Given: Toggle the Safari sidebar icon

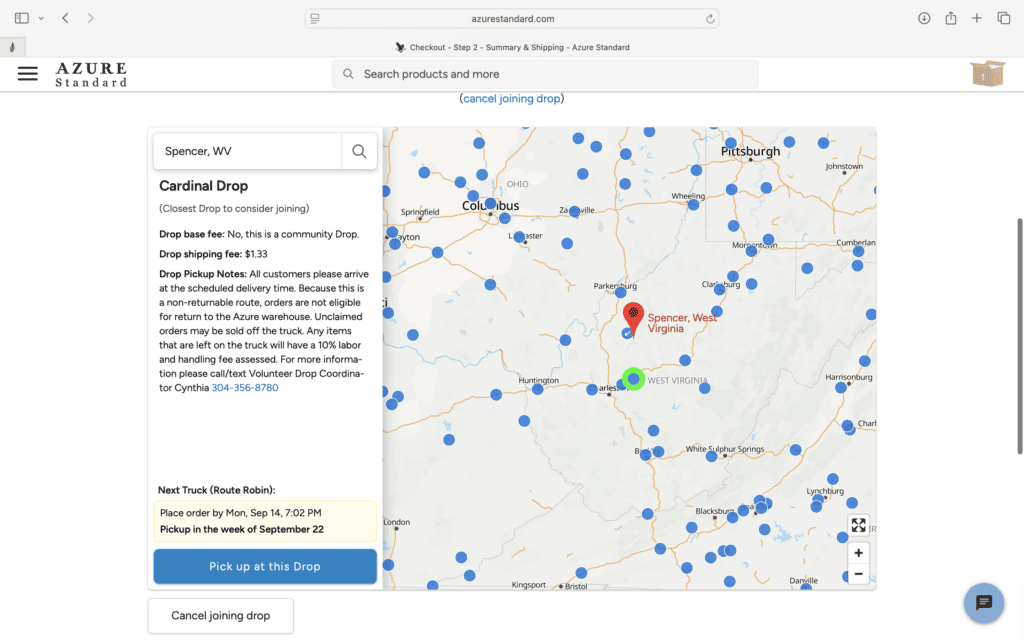Looking at the screenshot, I should pyautogui.click(x=22, y=18).
